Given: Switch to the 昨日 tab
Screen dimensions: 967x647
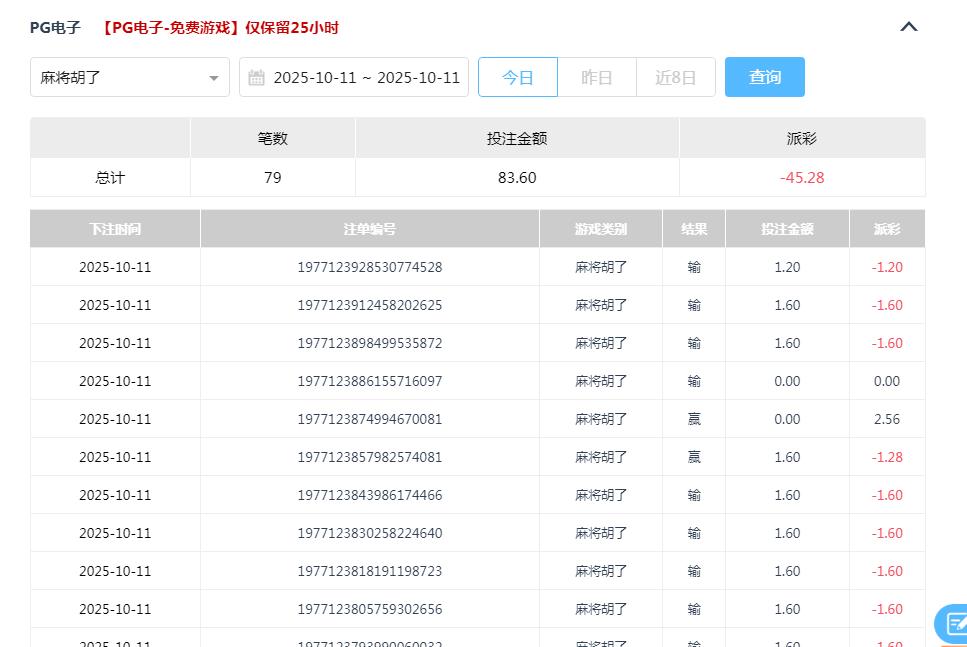Looking at the screenshot, I should [x=597, y=76].
